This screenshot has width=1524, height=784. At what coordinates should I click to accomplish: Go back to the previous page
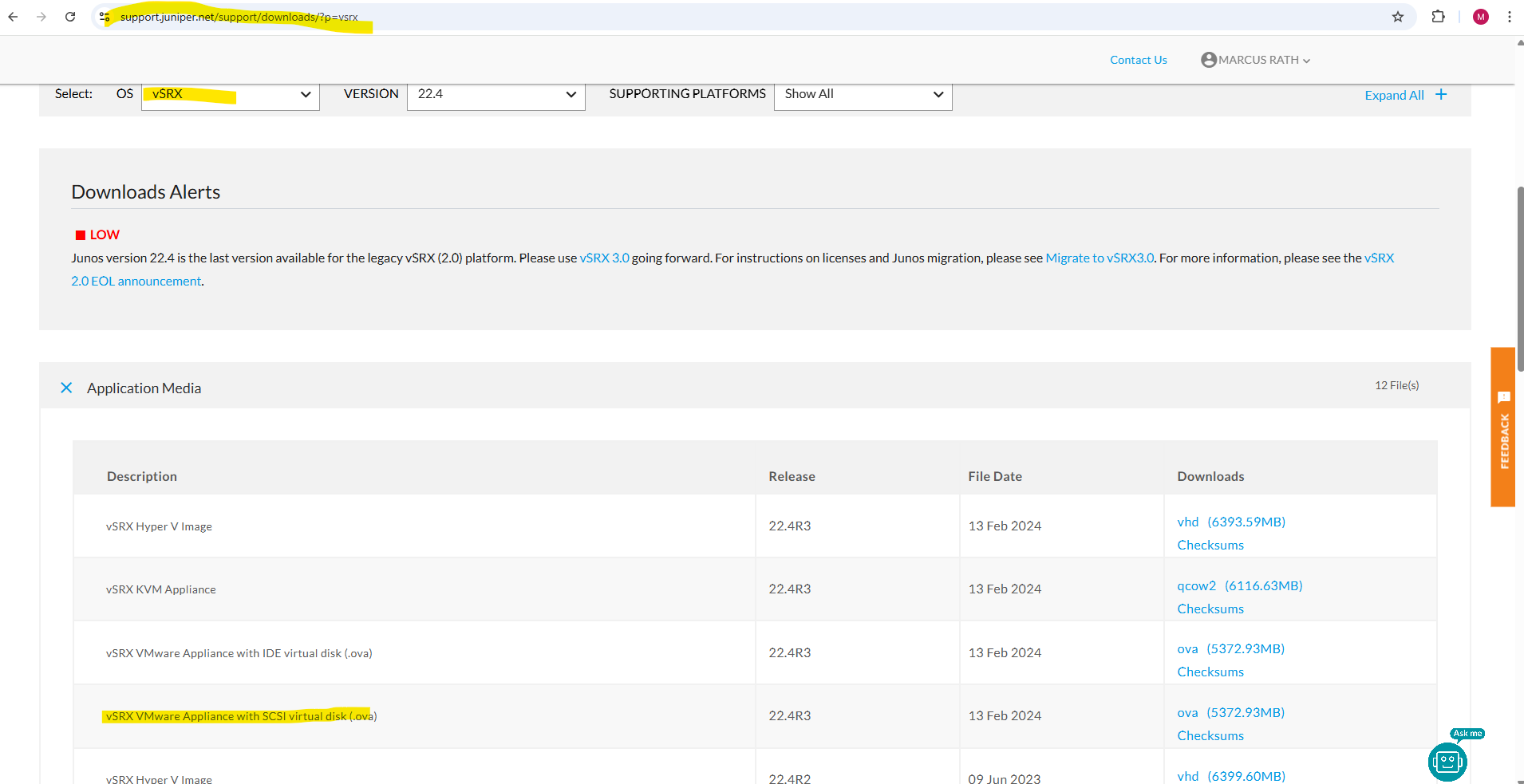click(13, 17)
